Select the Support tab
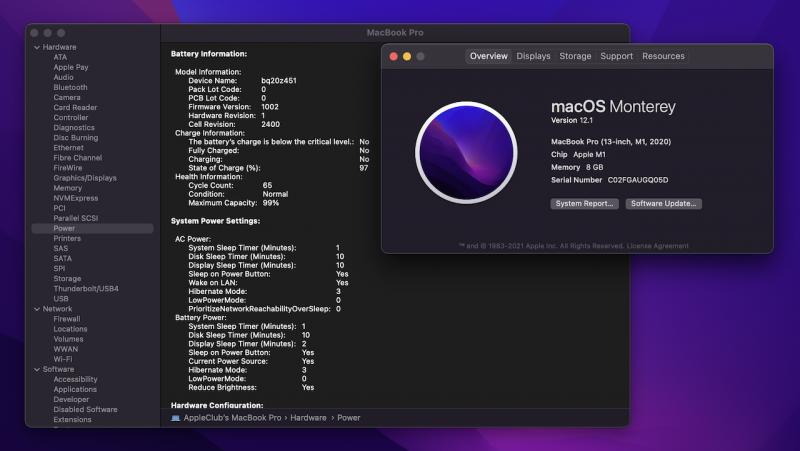The height and width of the screenshot is (451, 800). pos(616,57)
